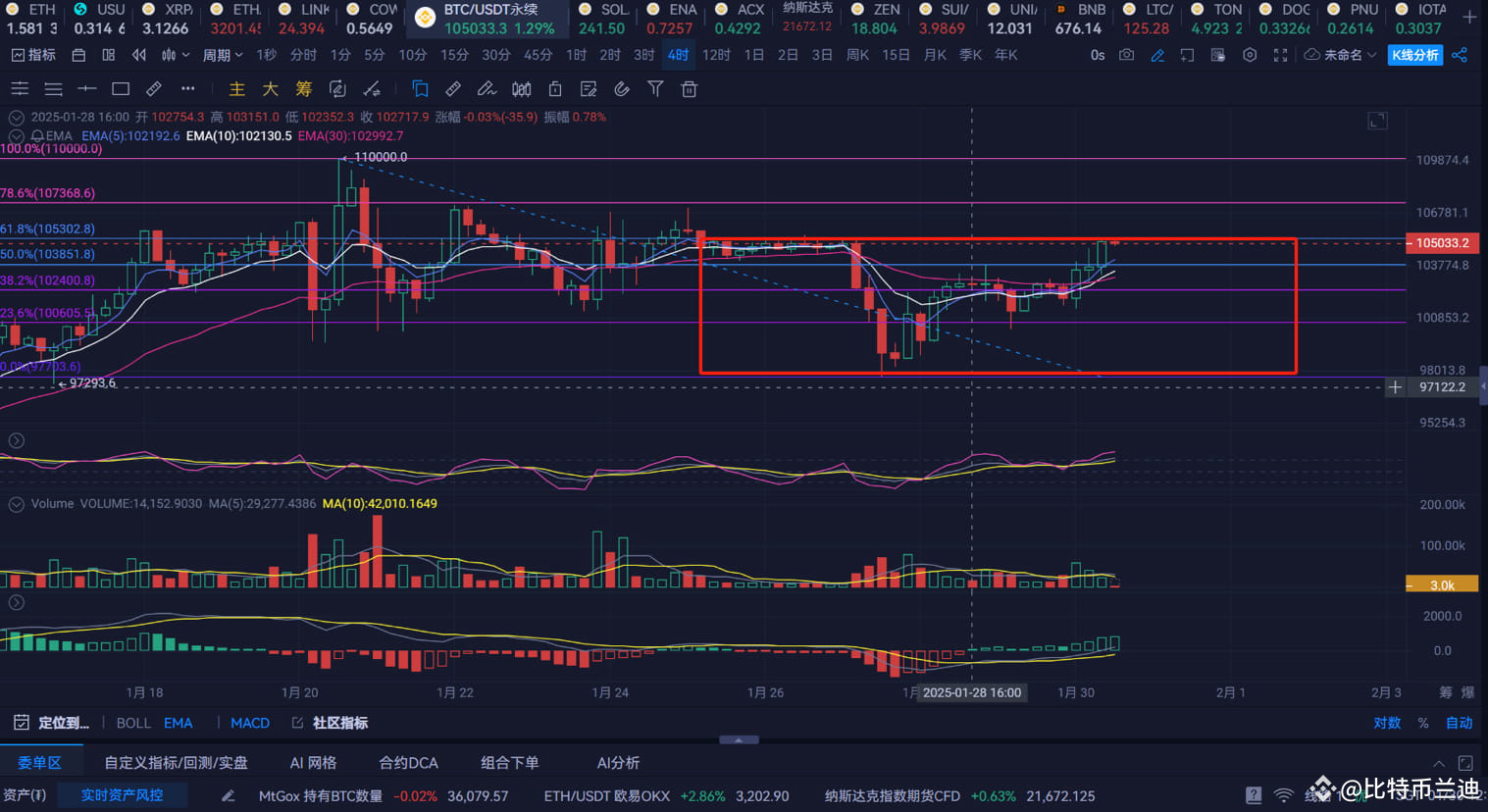
Task: Click the filter funnel icon
Action: point(655,89)
